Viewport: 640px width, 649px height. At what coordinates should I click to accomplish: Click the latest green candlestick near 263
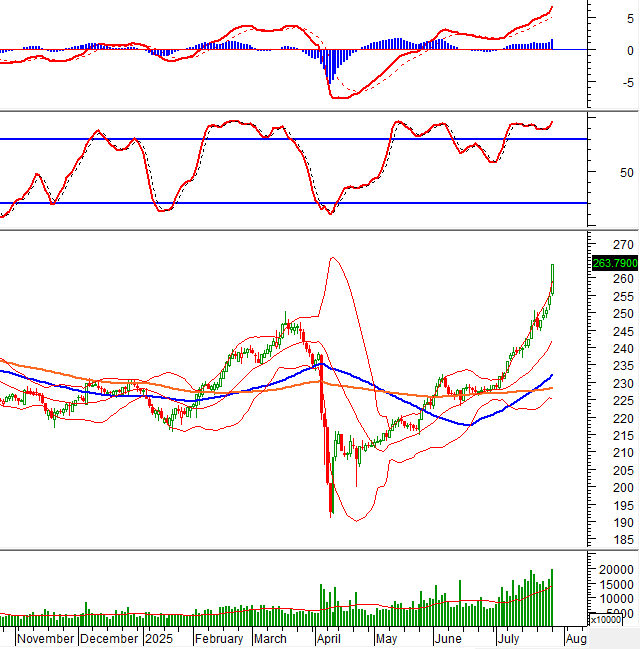(x=552, y=279)
